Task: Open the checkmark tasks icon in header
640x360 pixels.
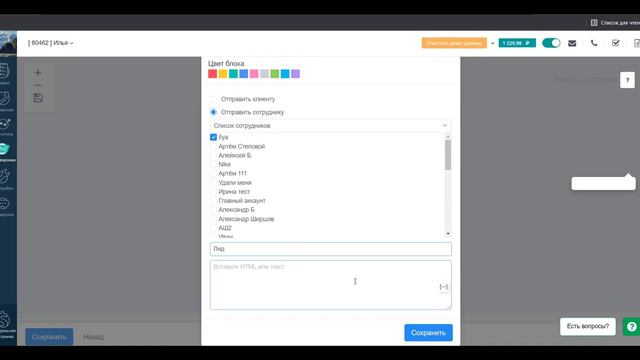Action: tap(616, 43)
